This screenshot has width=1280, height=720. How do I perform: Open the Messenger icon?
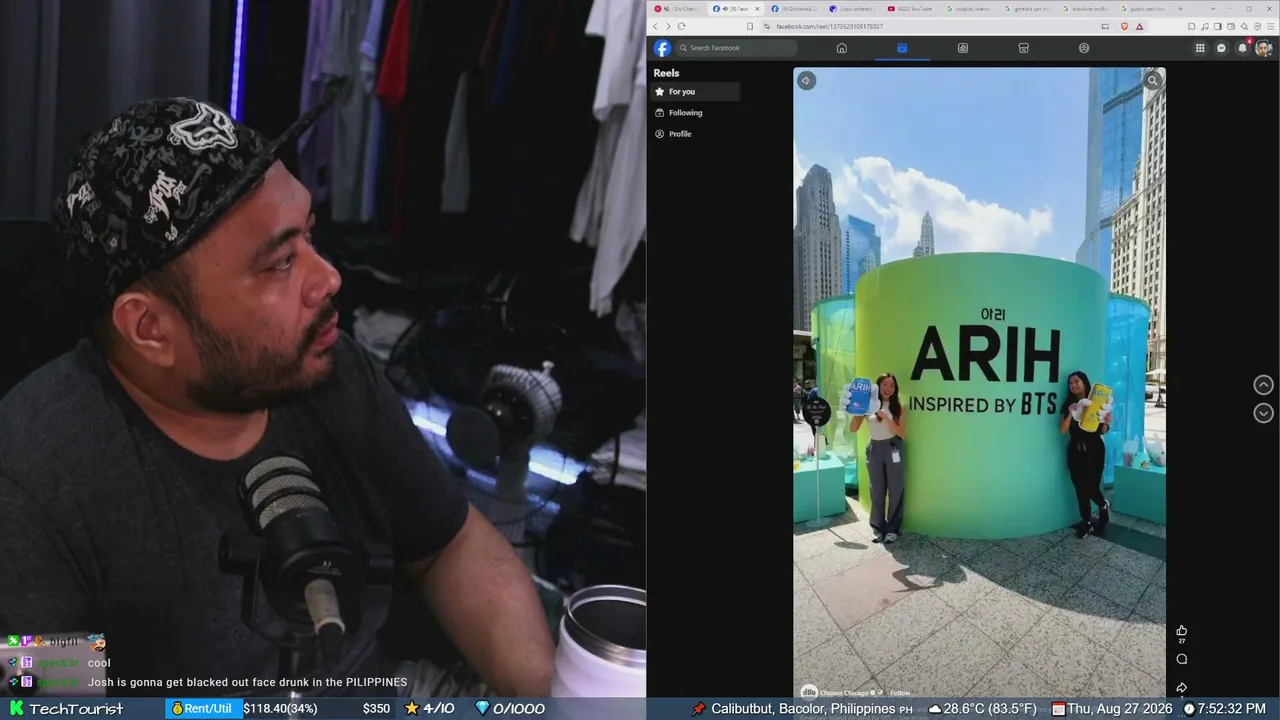1221,48
